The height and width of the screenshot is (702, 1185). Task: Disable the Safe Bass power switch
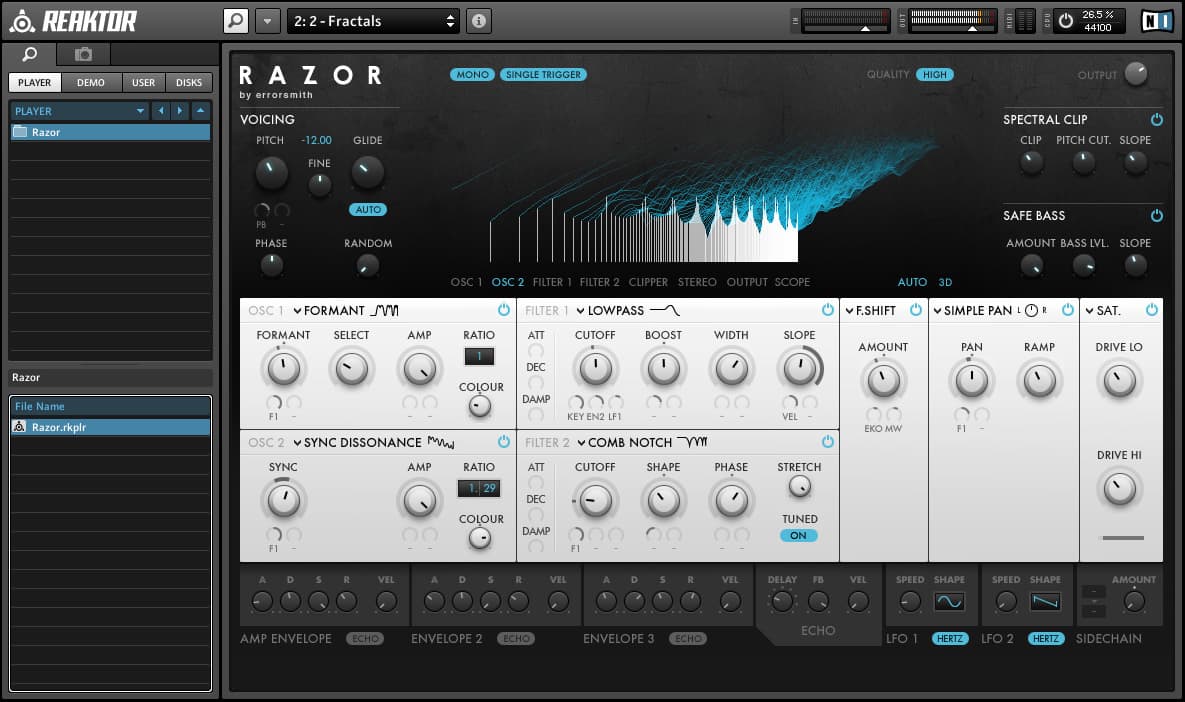click(1157, 215)
